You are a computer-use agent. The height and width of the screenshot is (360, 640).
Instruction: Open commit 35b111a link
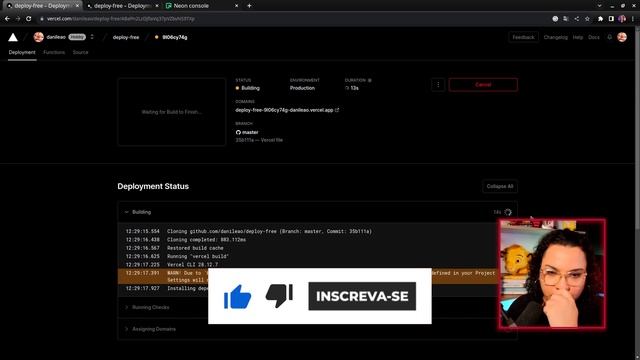(244, 140)
